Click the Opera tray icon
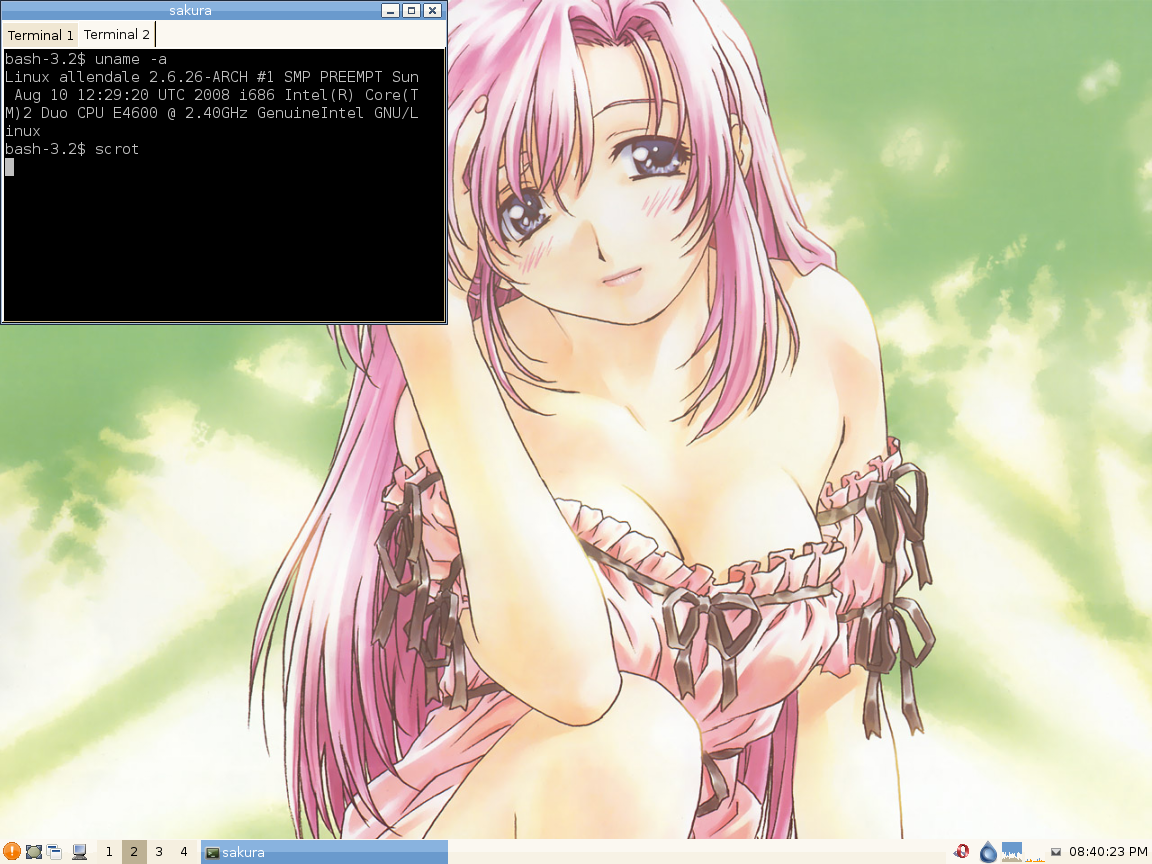The image size is (1152, 864). (961, 852)
